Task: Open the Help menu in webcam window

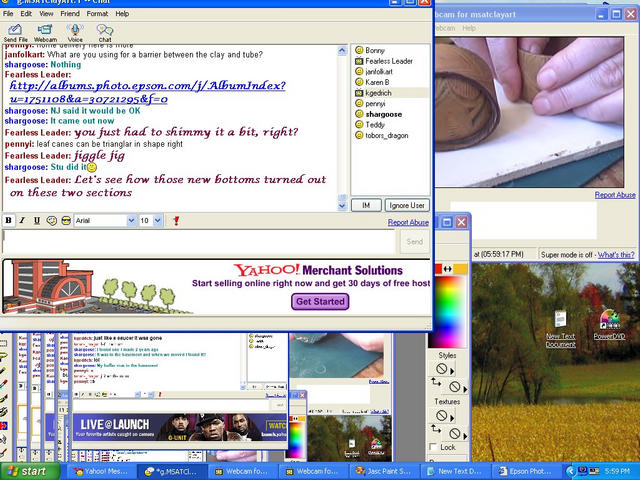Action: point(469,28)
